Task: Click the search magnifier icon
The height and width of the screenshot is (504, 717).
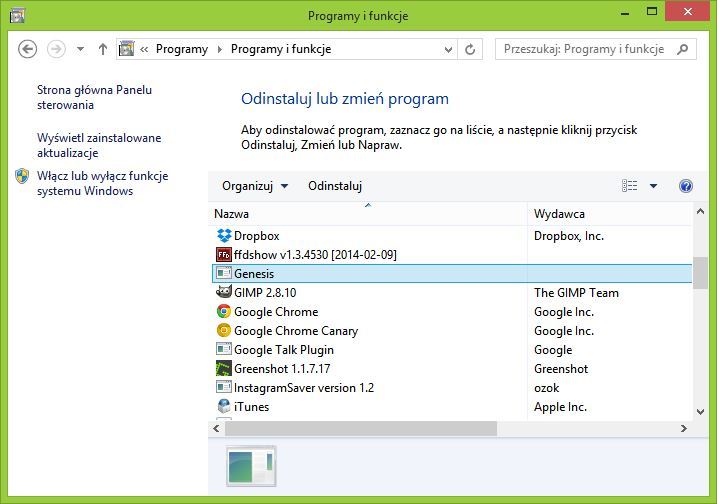Action: pos(683,49)
